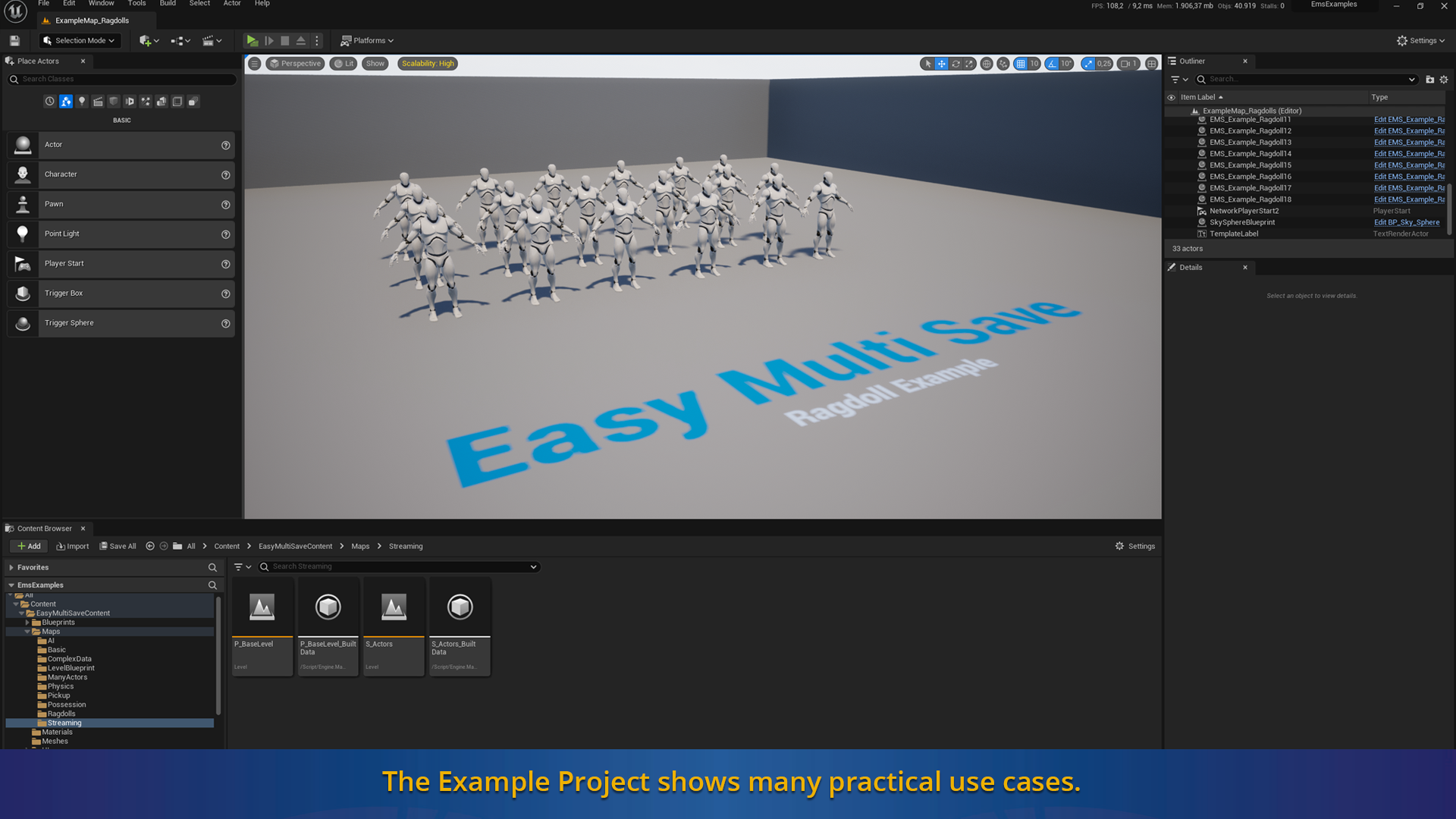This screenshot has height=819, width=1456.
Task: Select the scale transform tool
Action: click(969, 64)
